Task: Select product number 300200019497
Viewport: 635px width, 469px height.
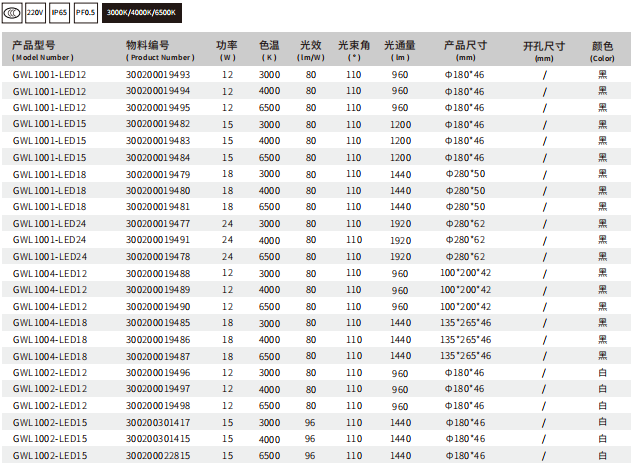Action: click(x=158, y=389)
